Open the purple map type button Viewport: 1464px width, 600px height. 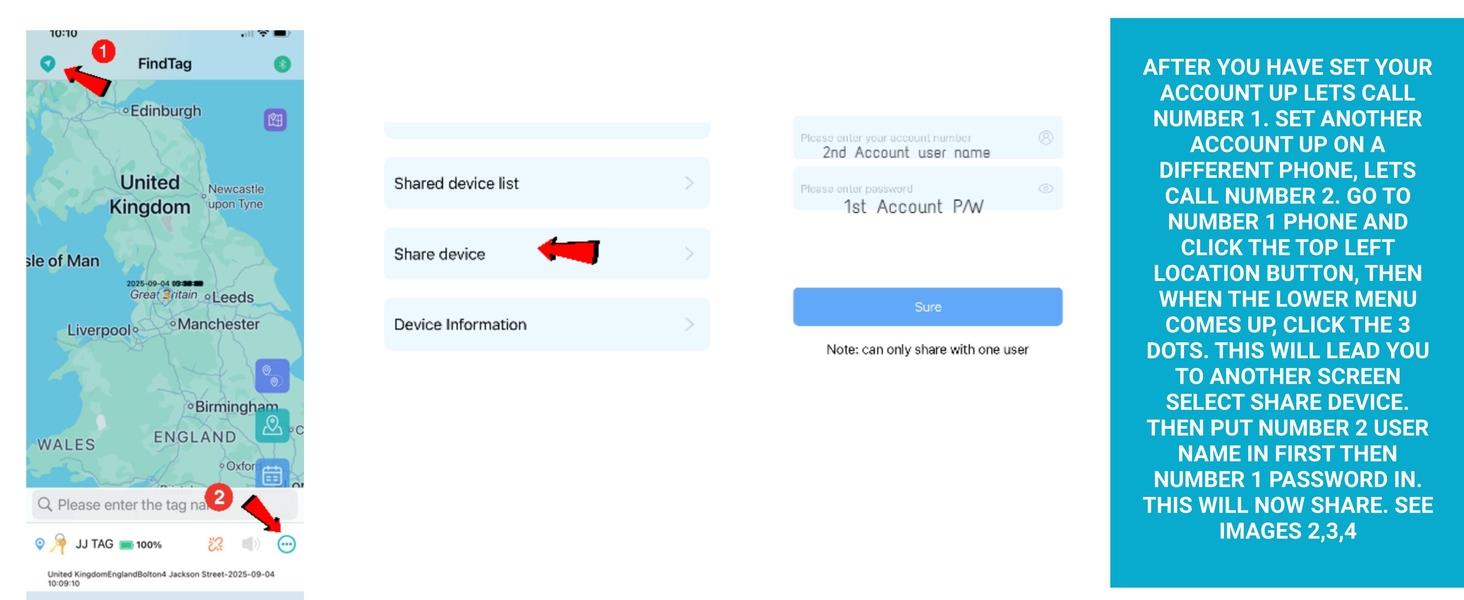(275, 120)
